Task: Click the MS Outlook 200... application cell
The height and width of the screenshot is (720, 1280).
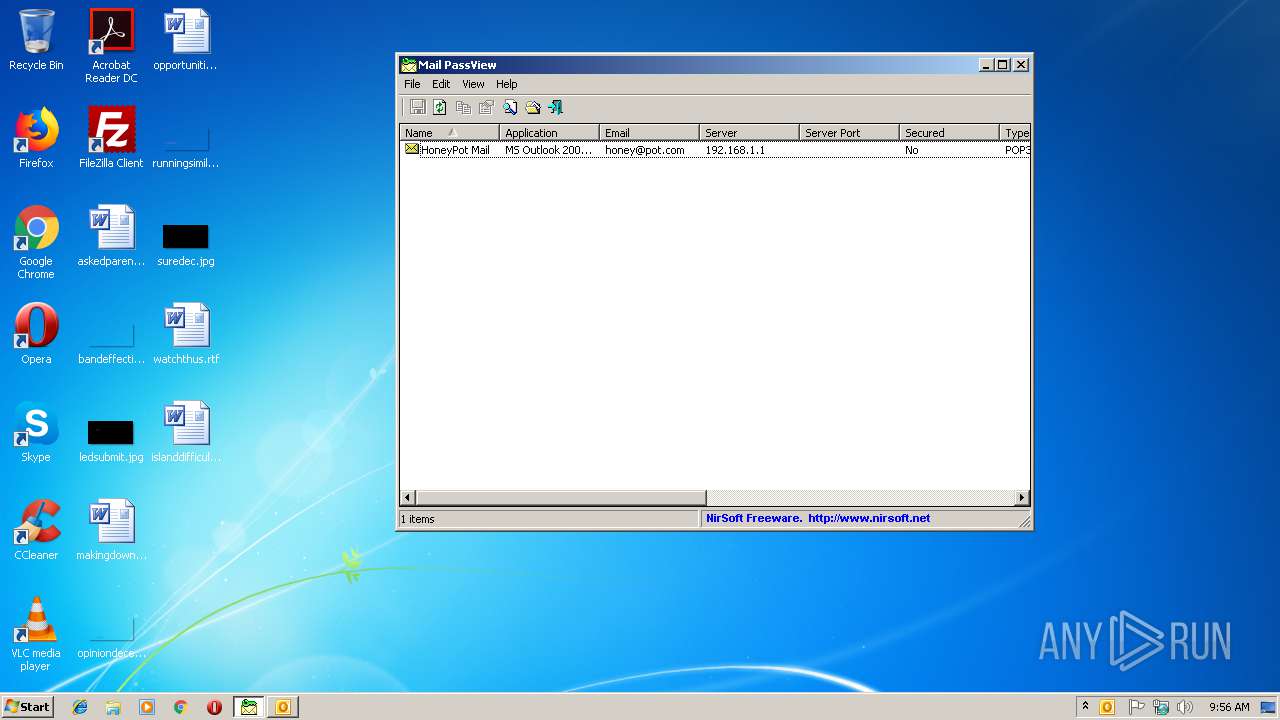Action: pos(548,150)
